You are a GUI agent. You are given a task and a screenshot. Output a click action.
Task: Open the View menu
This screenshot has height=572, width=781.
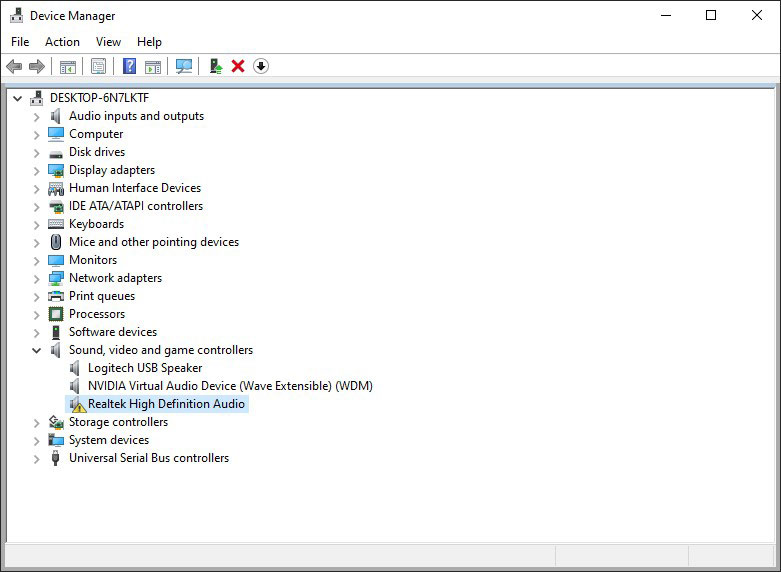(108, 42)
